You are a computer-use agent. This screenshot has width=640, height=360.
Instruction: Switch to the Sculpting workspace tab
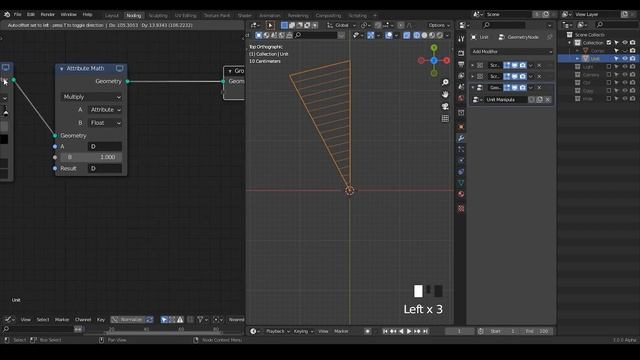click(x=158, y=16)
